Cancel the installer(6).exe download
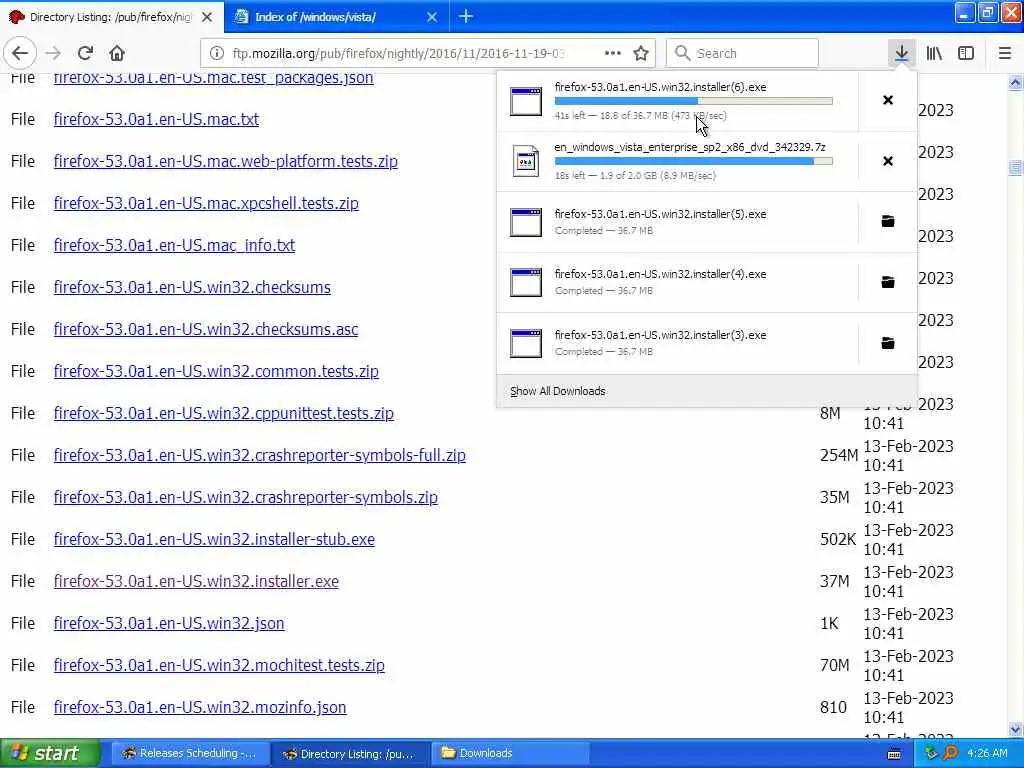Screen dimensions: 1024x768 [x=888, y=100]
